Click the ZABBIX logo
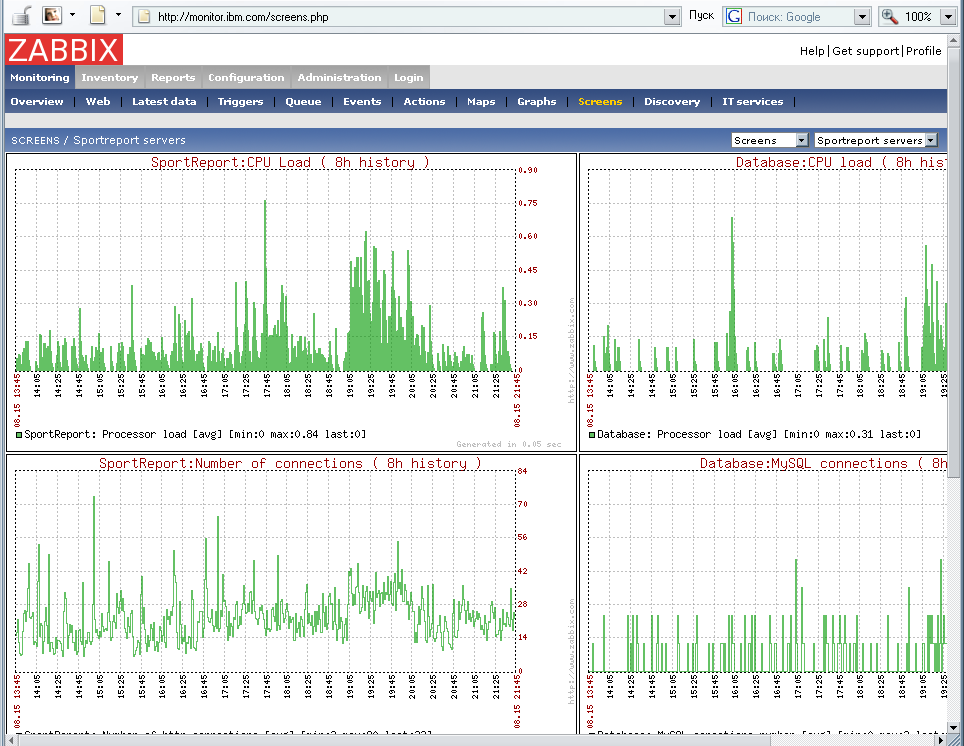This screenshot has height=746, width=964. point(64,50)
